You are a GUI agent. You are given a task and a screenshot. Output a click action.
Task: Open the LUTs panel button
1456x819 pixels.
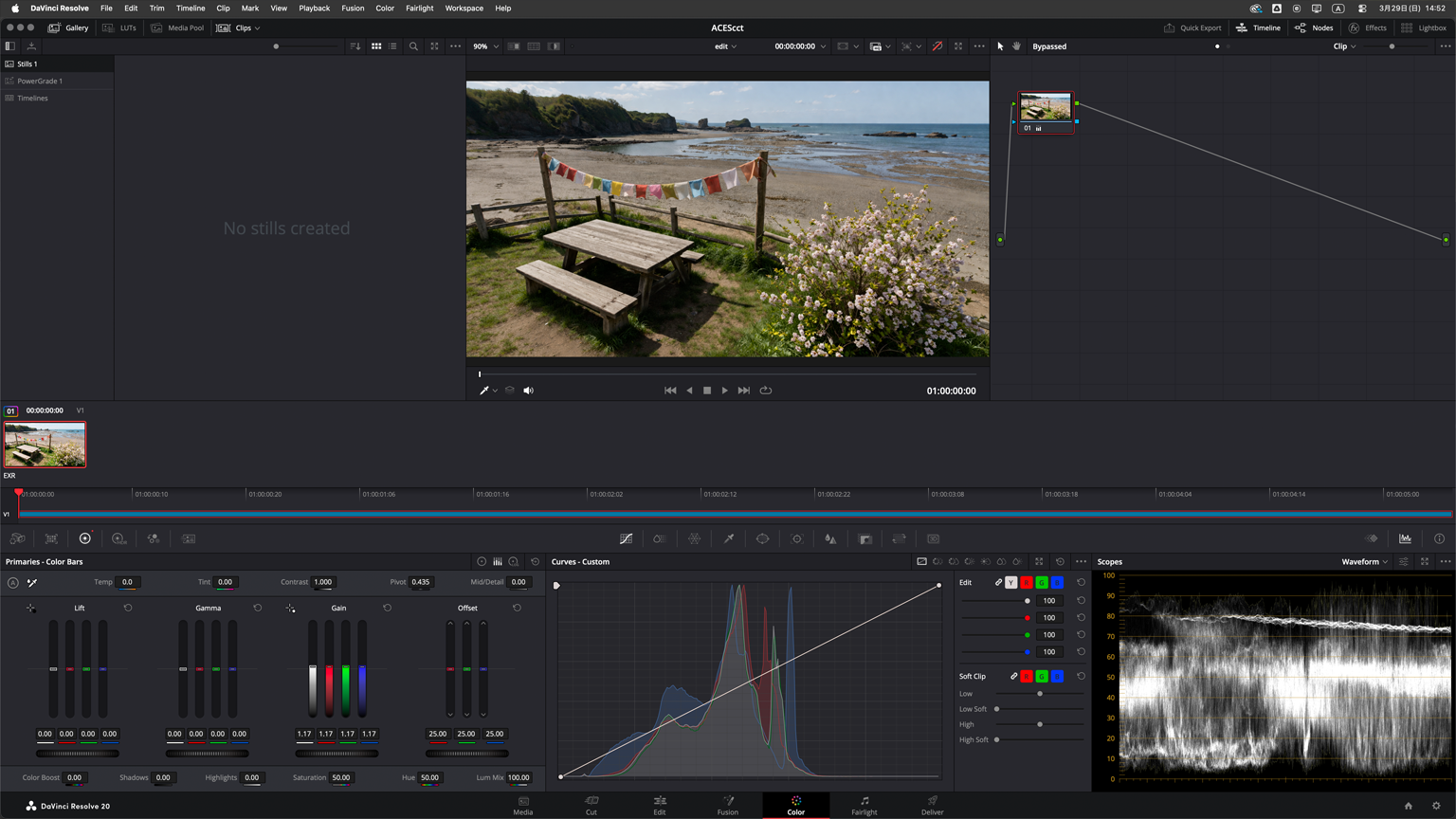tap(119, 27)
